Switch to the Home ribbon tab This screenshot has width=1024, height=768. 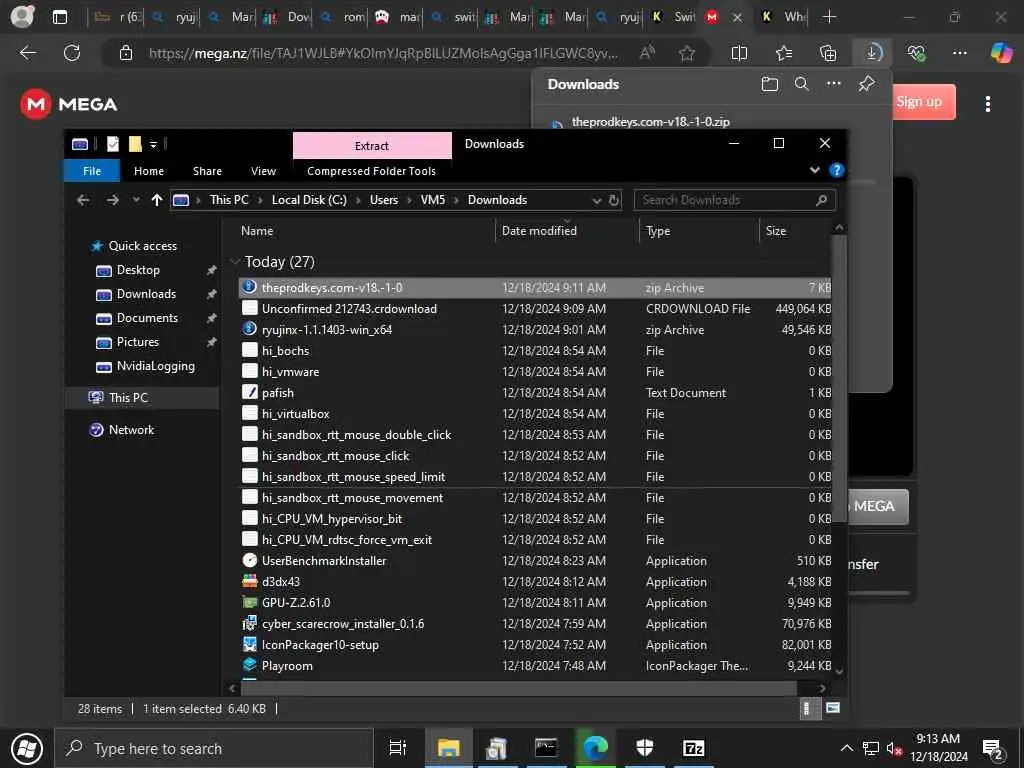tap(149, 171)
